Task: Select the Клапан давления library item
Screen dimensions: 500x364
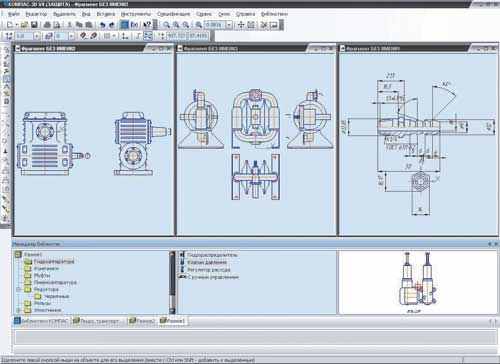Action: (207, 262)
